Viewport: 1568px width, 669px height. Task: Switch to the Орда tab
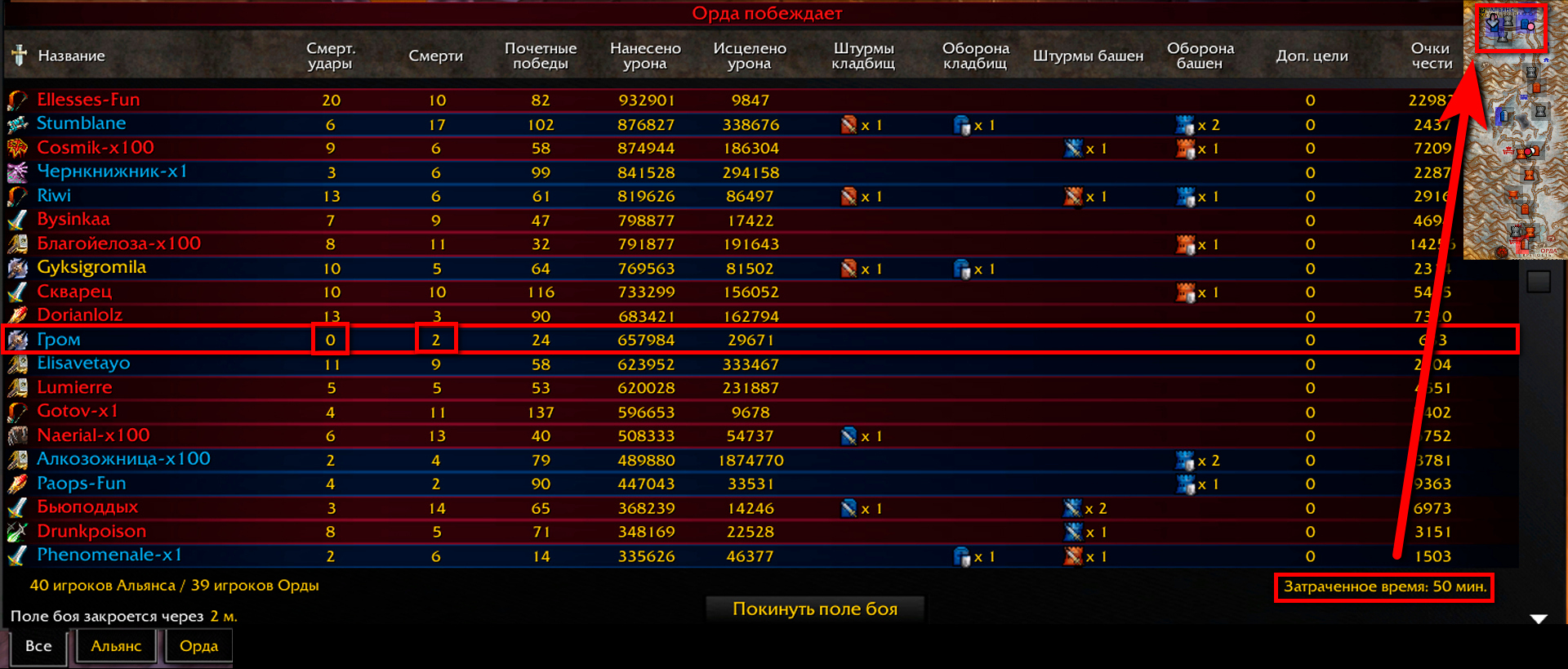(198, 646)
